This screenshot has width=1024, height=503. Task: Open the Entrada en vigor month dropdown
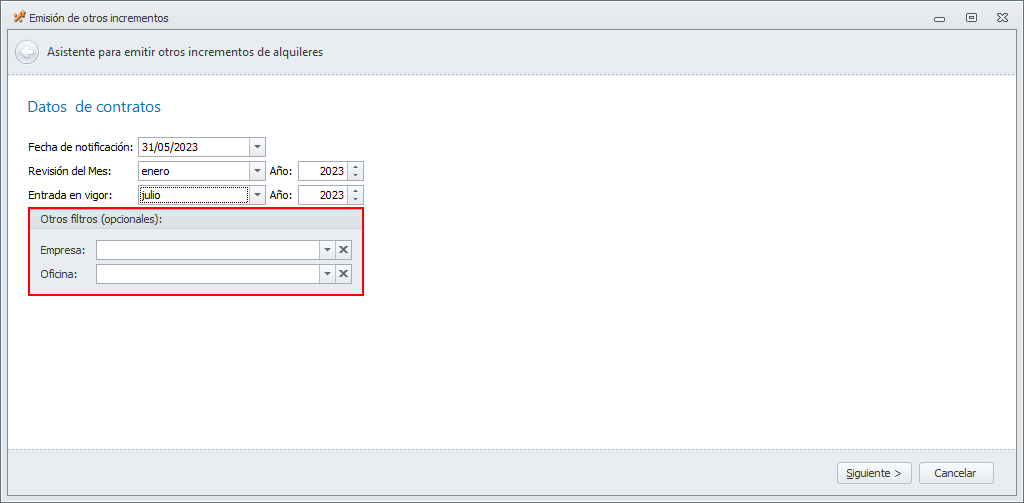257,195
